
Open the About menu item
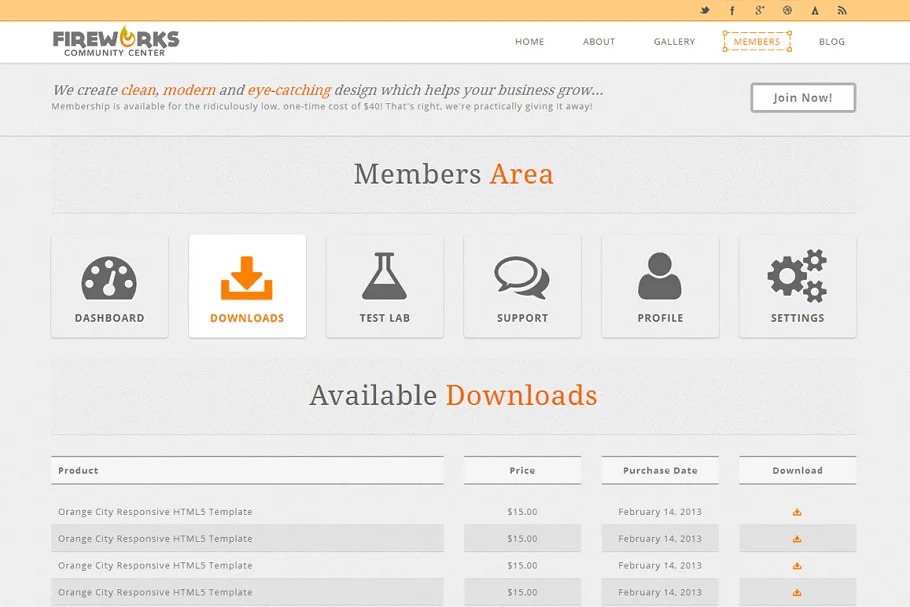[x=599, y=42]
